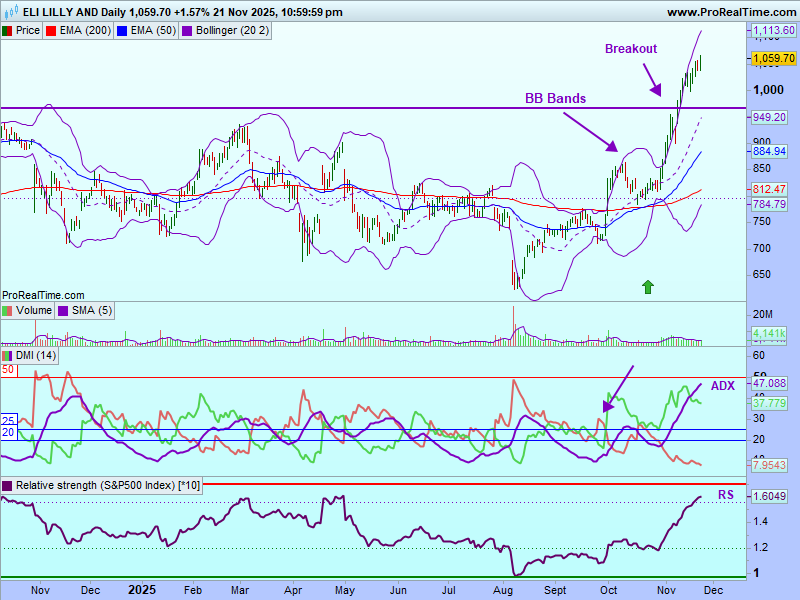This screenshot has height=600, width=800.
Task: Click the purple arrow in the DMI panel
Action: [619, 388]
